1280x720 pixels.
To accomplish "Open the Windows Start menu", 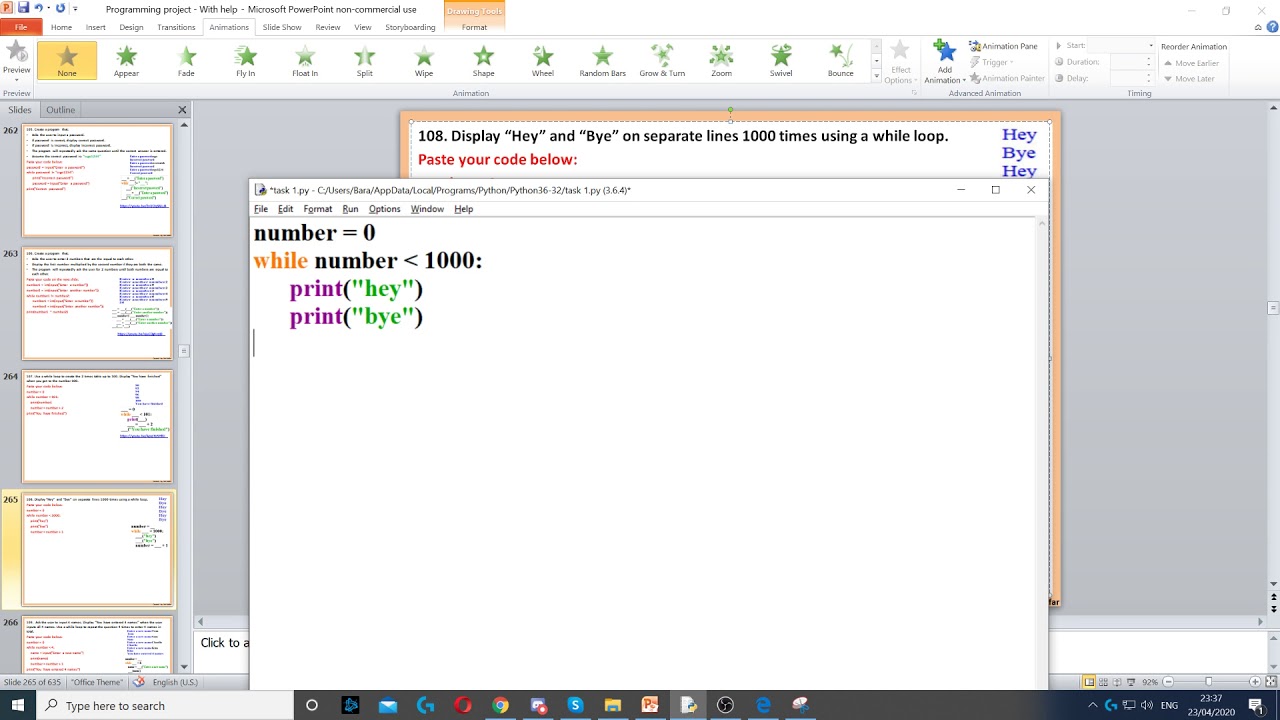I will pos(18,705).
